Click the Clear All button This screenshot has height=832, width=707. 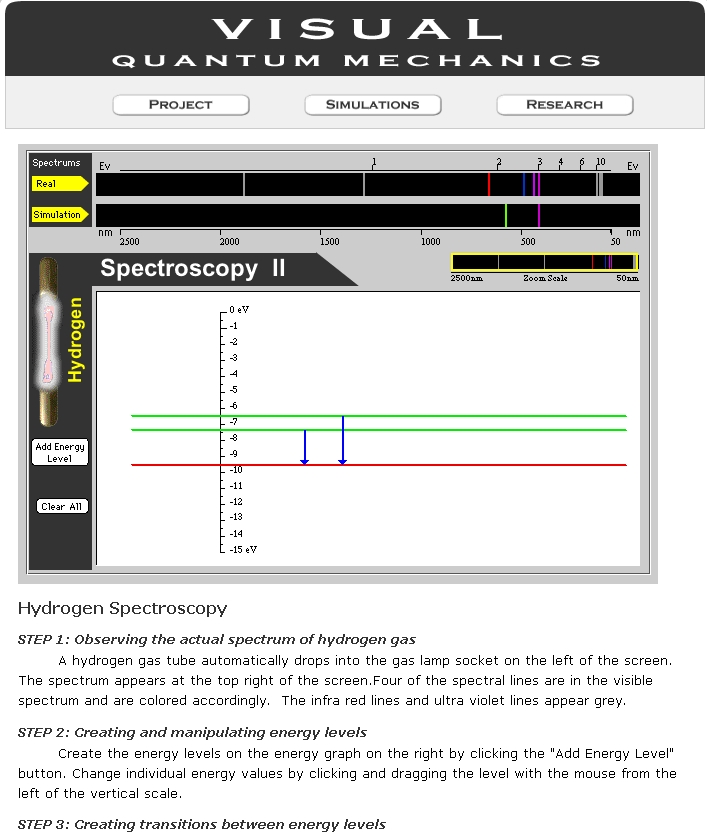click(x=62, y=506)
